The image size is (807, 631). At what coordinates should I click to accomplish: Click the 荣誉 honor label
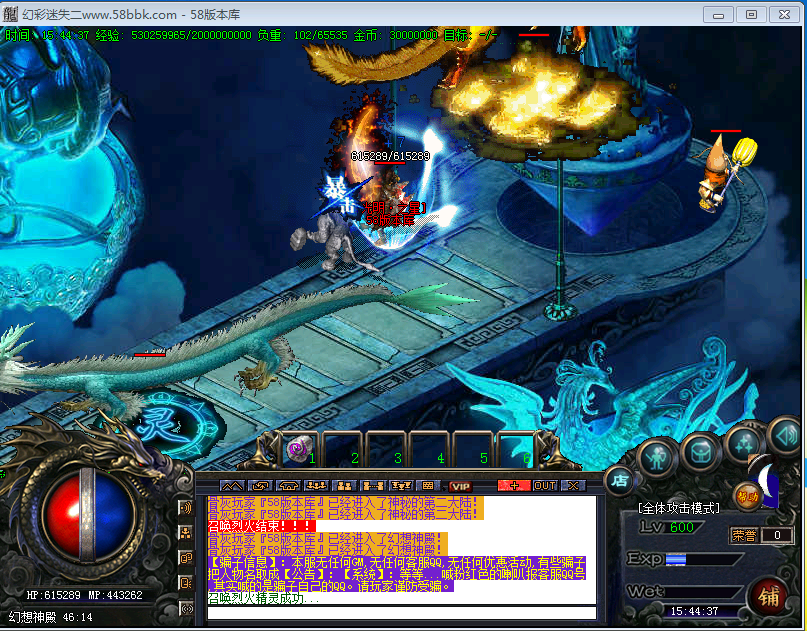tap(744, 535)
